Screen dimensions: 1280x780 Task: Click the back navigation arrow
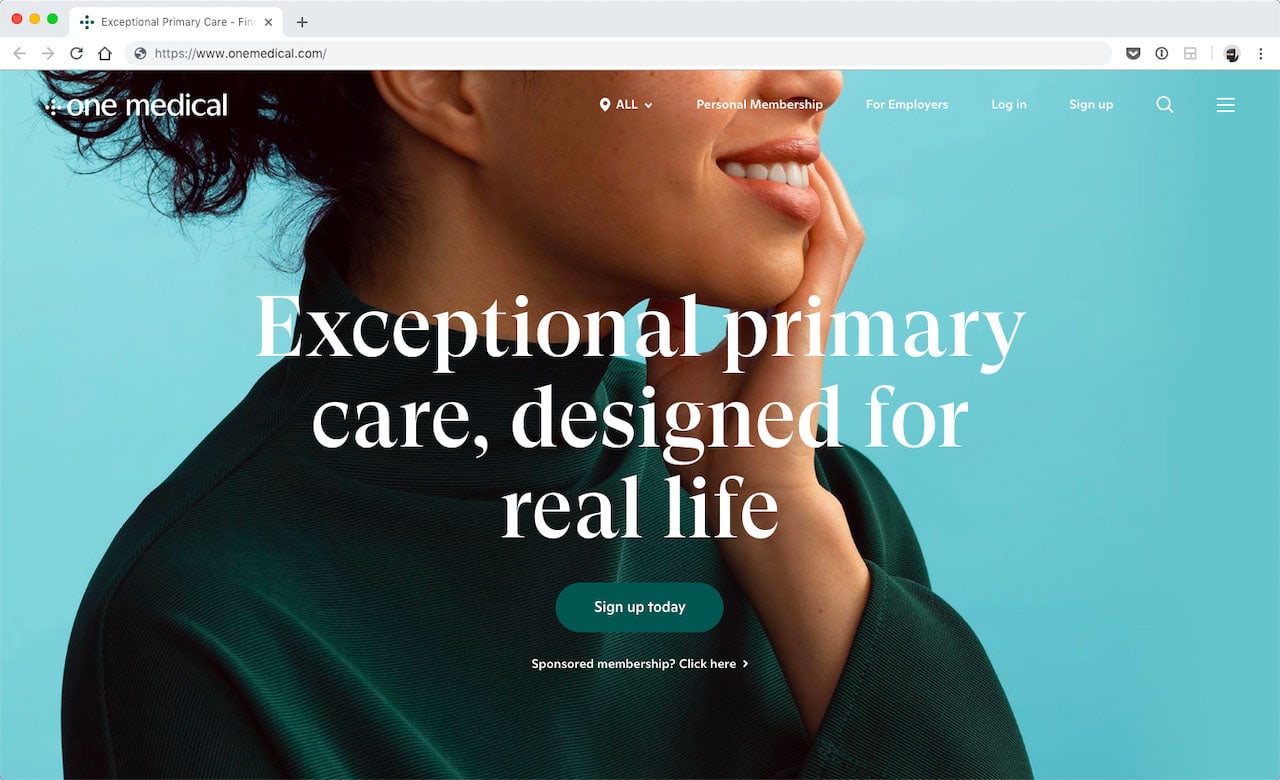(20, 54)
